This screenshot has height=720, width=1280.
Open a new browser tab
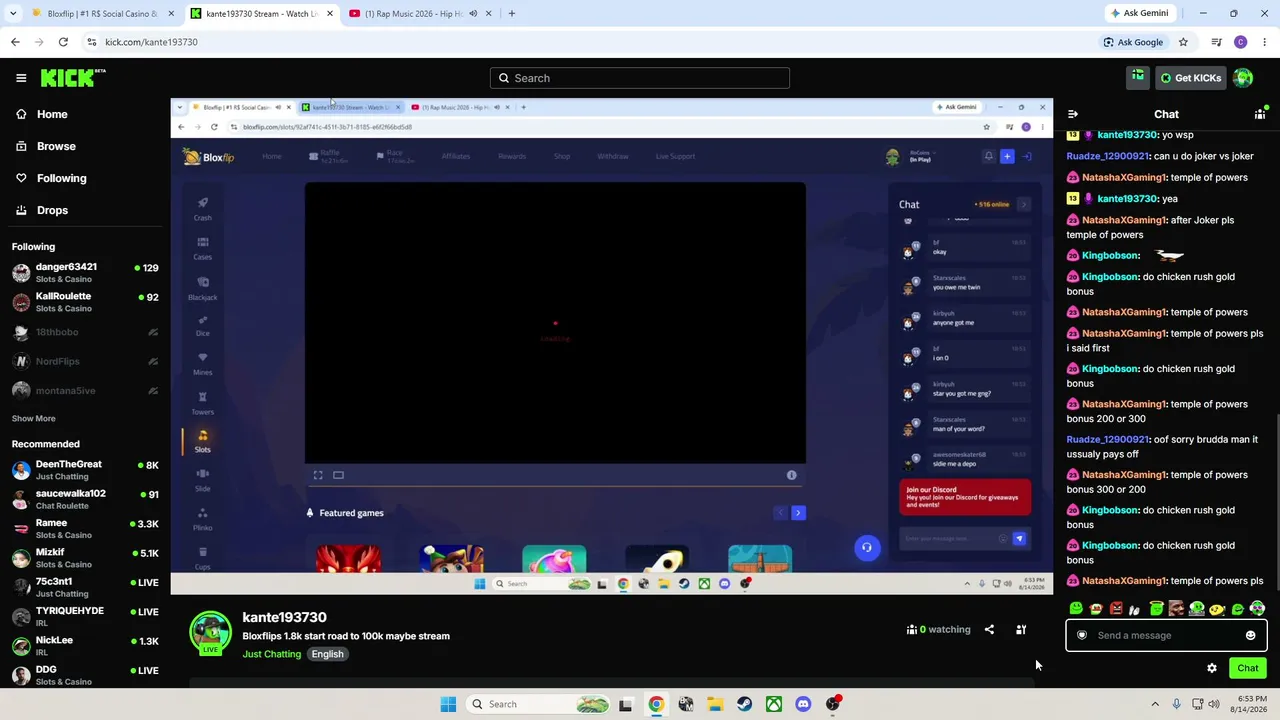coord(511,14)
